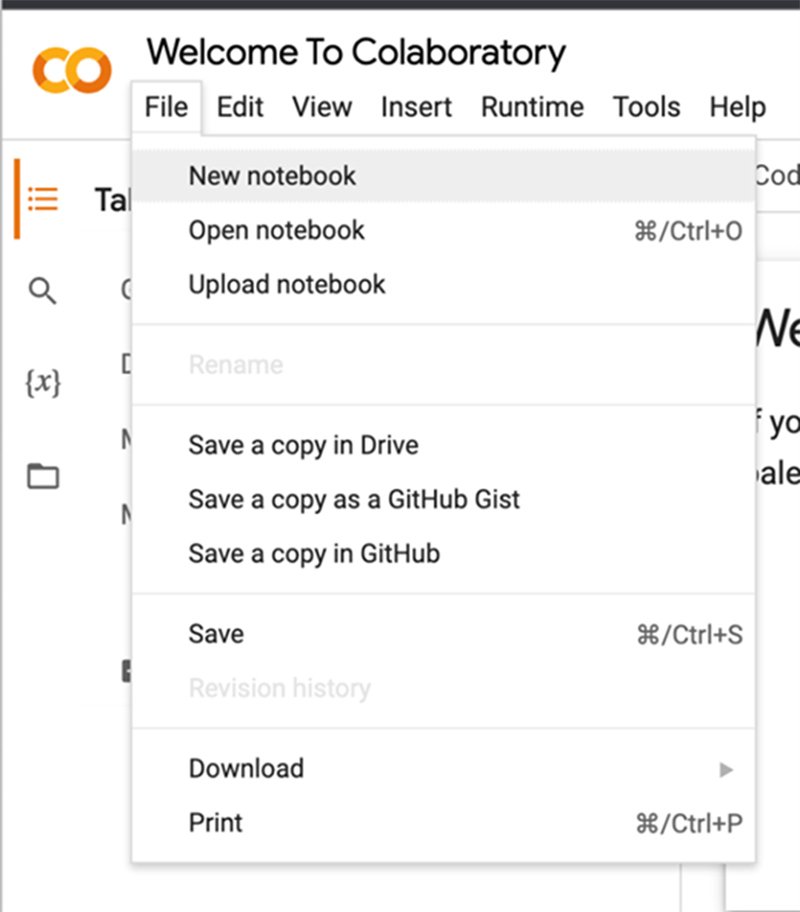The width and height of the screenshot is (800, 912).
Task: Open the Insert menu
Action: point(416,107)
